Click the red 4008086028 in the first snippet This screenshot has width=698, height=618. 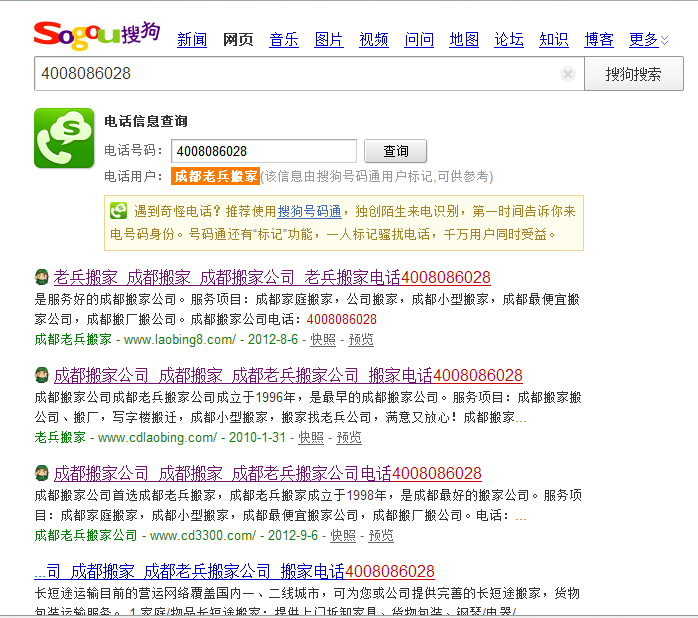click(x=341, y=320)
